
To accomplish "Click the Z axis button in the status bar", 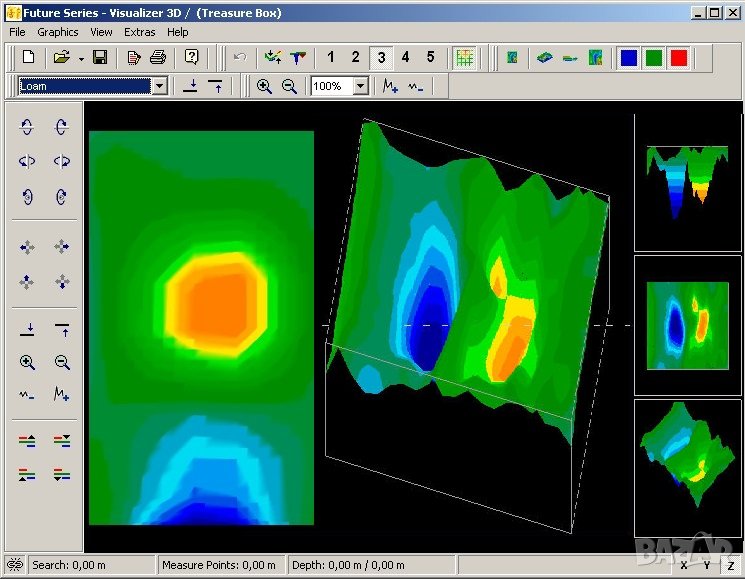I will [731, 566].
